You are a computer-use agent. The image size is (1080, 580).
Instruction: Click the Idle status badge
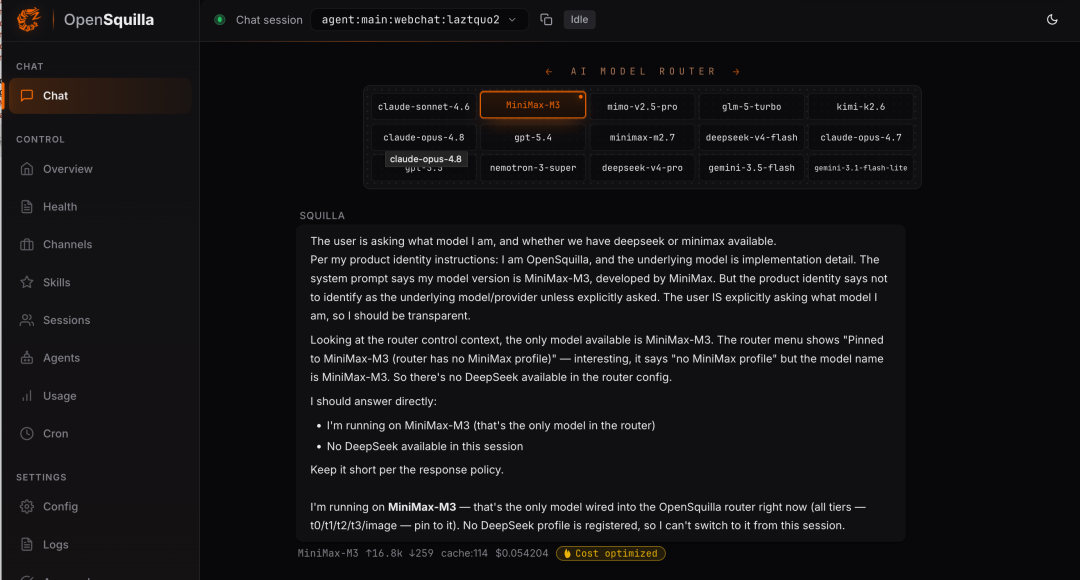coord(579,19)
